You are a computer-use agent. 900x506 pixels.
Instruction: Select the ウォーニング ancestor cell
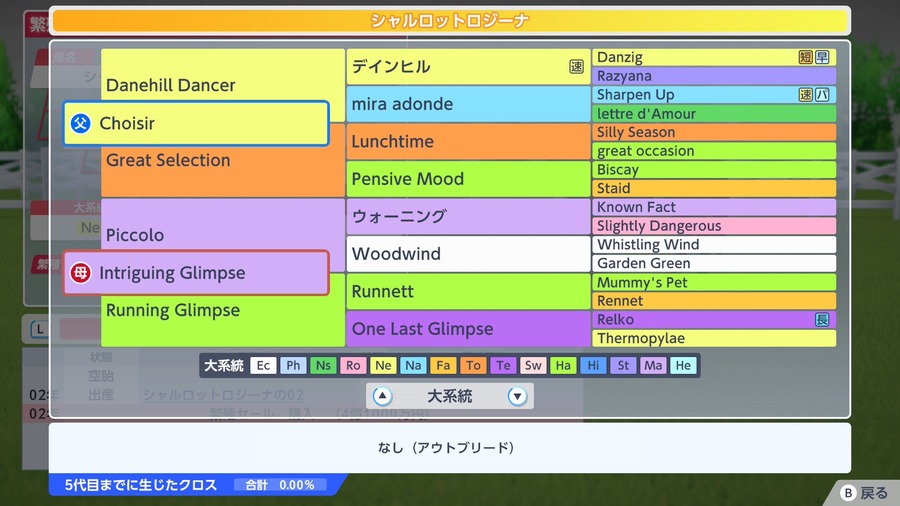coord(468,216)
